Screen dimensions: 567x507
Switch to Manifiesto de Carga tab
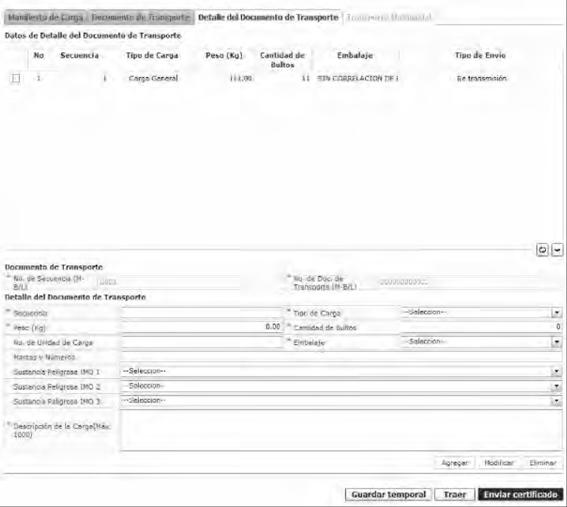click(46, 17)
